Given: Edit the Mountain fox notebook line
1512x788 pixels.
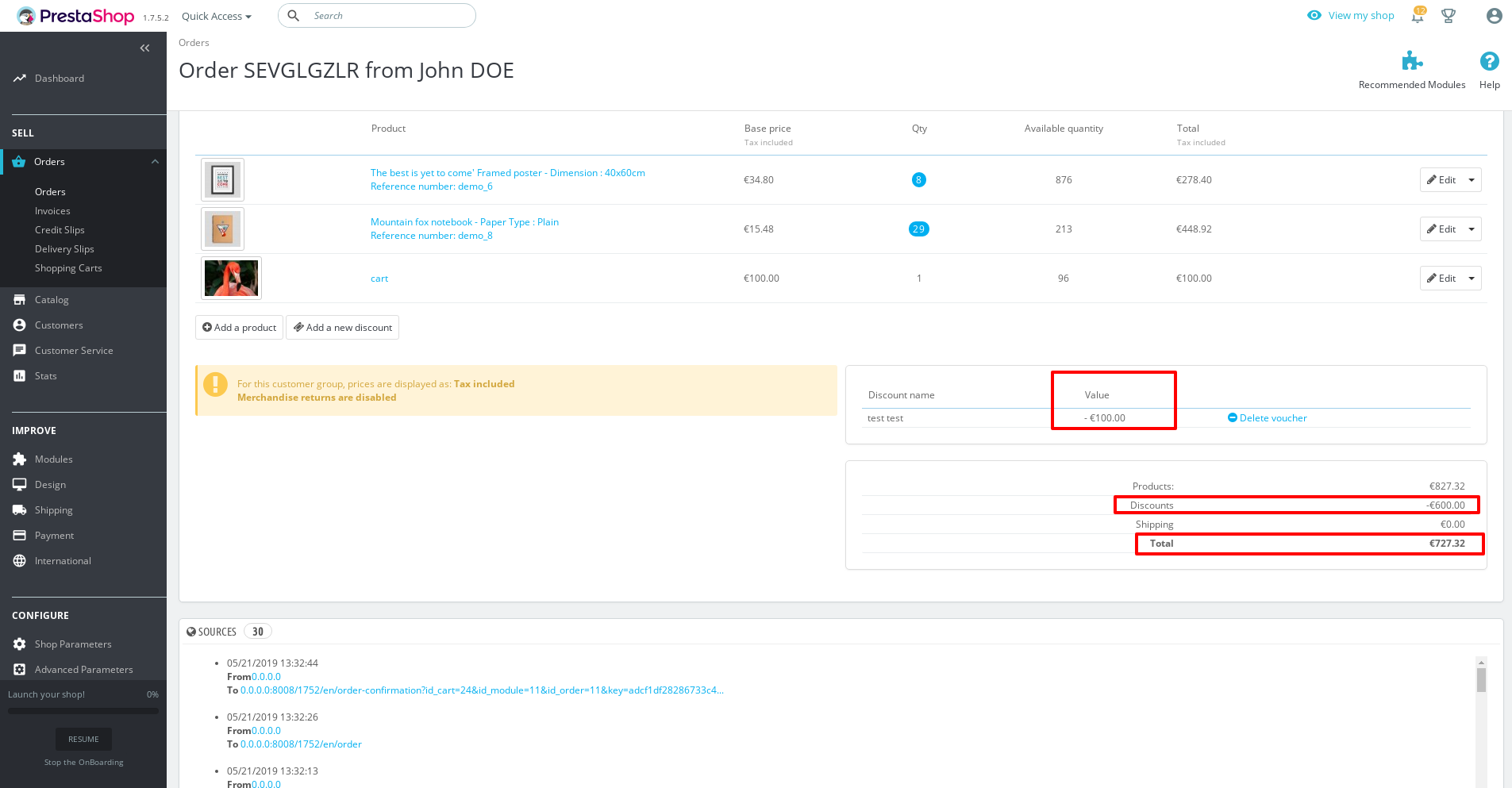Looking at the screenshot, I should [1441, 229].
